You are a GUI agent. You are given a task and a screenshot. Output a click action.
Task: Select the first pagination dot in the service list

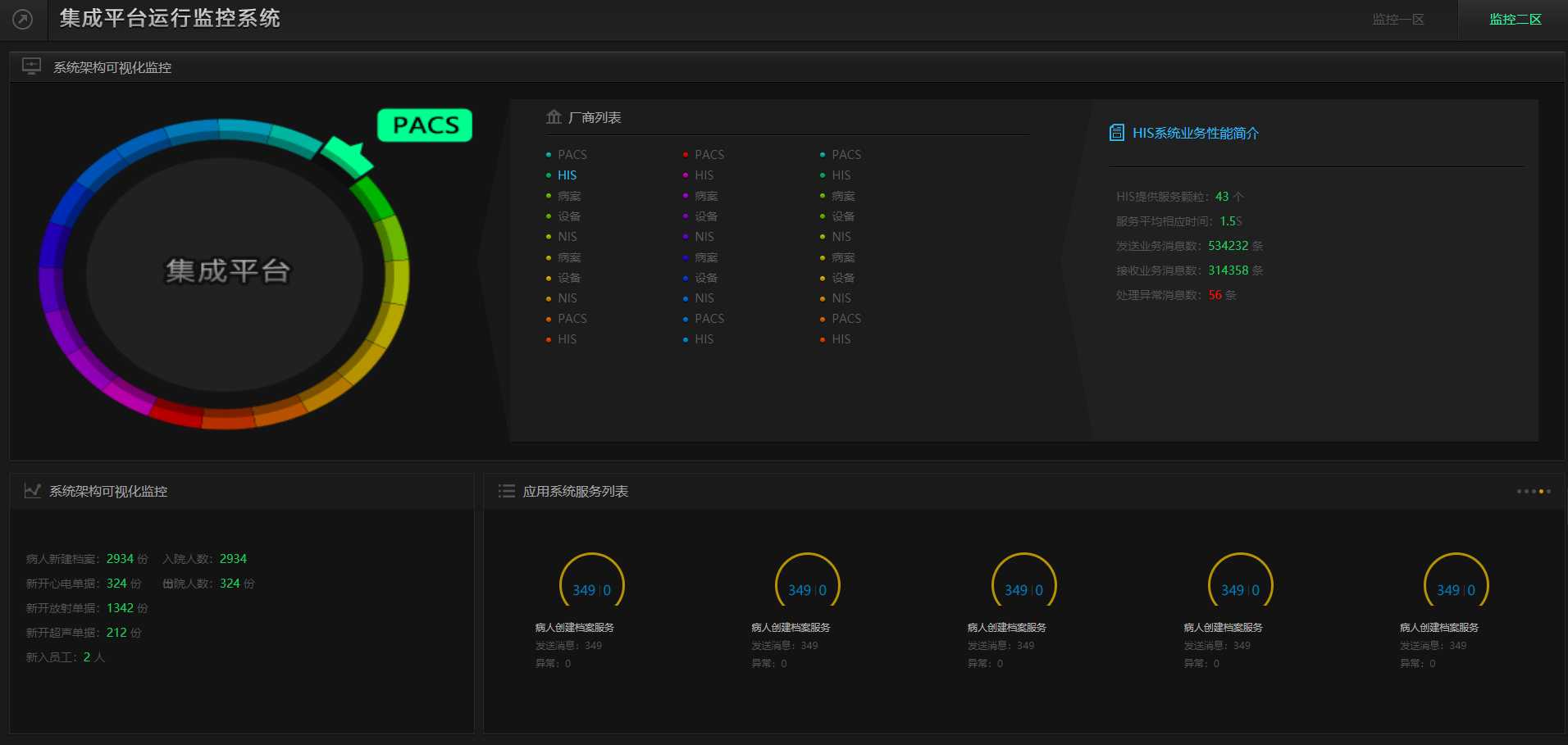click(x=1519, y=492)
